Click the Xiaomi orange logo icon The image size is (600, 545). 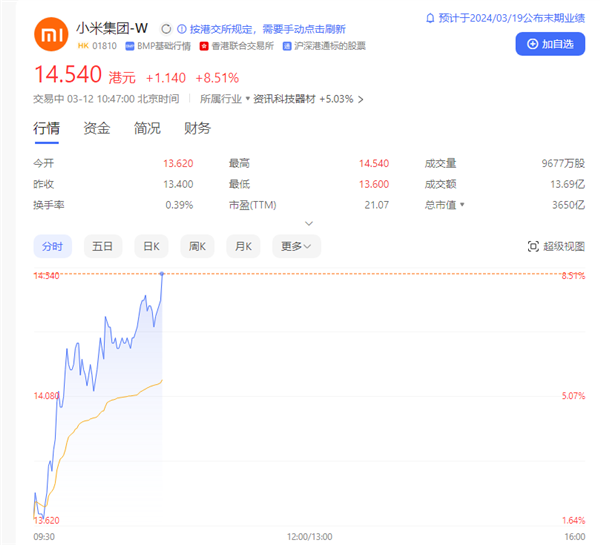coord(50,36)
